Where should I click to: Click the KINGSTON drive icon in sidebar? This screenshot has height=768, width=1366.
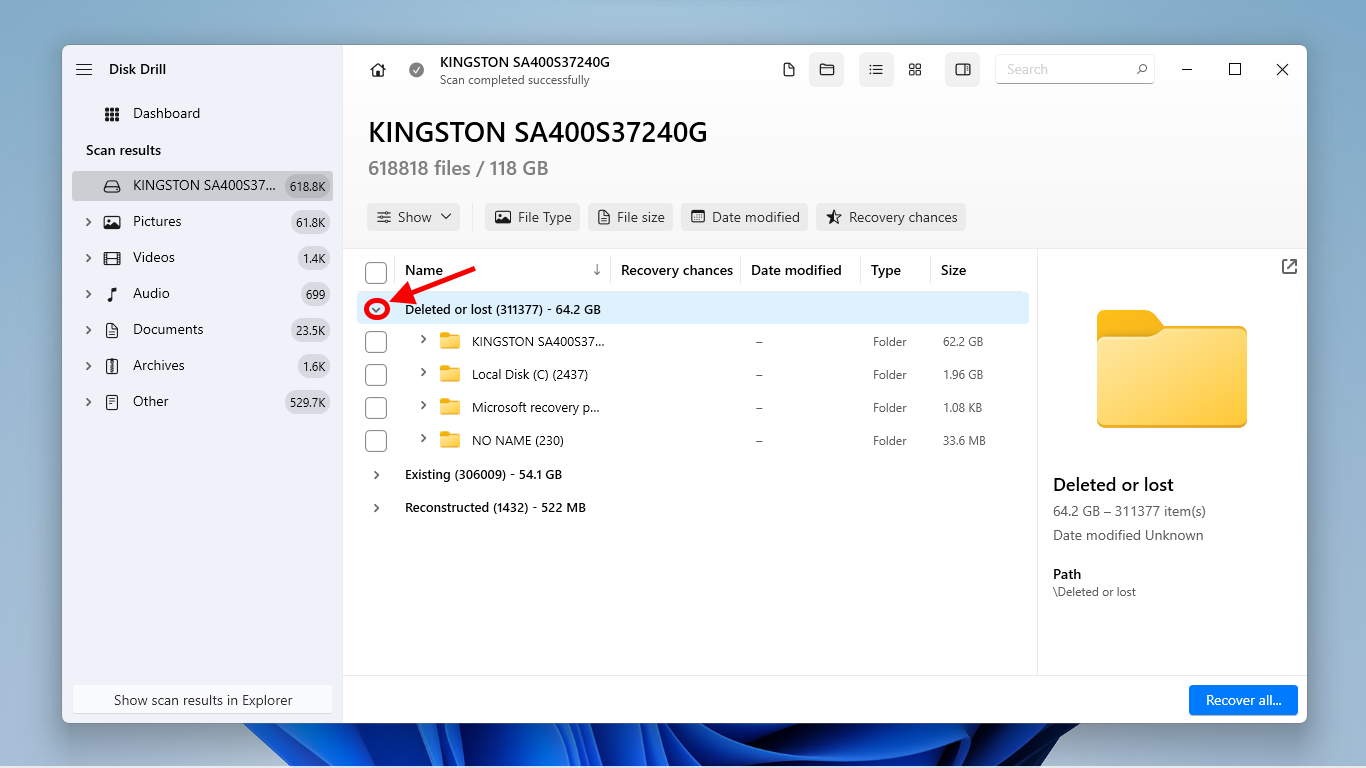point(112,186)
